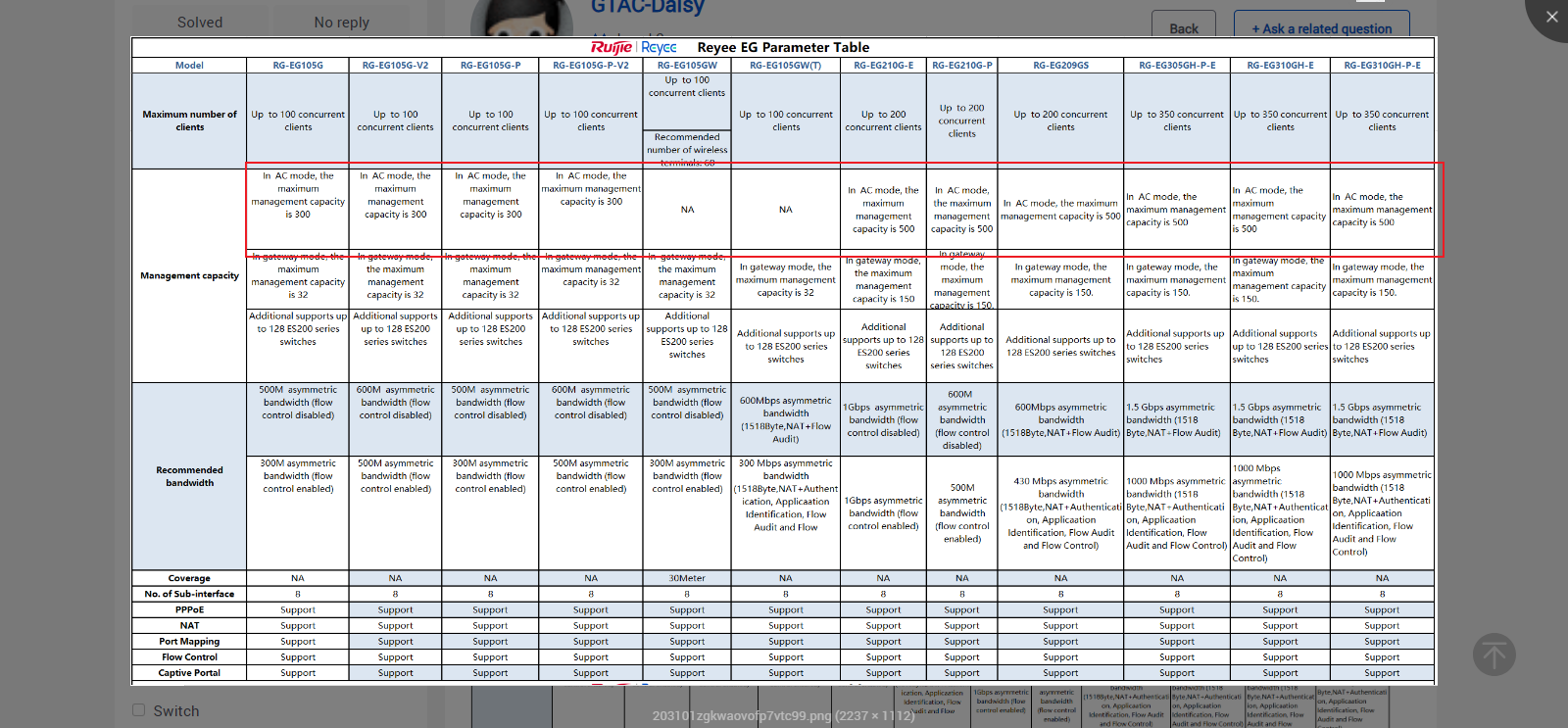Image resolution: width=1568 pixels, height=728 pixels.
Task: Click the Port Mapping row label
Action: [189, 641]
